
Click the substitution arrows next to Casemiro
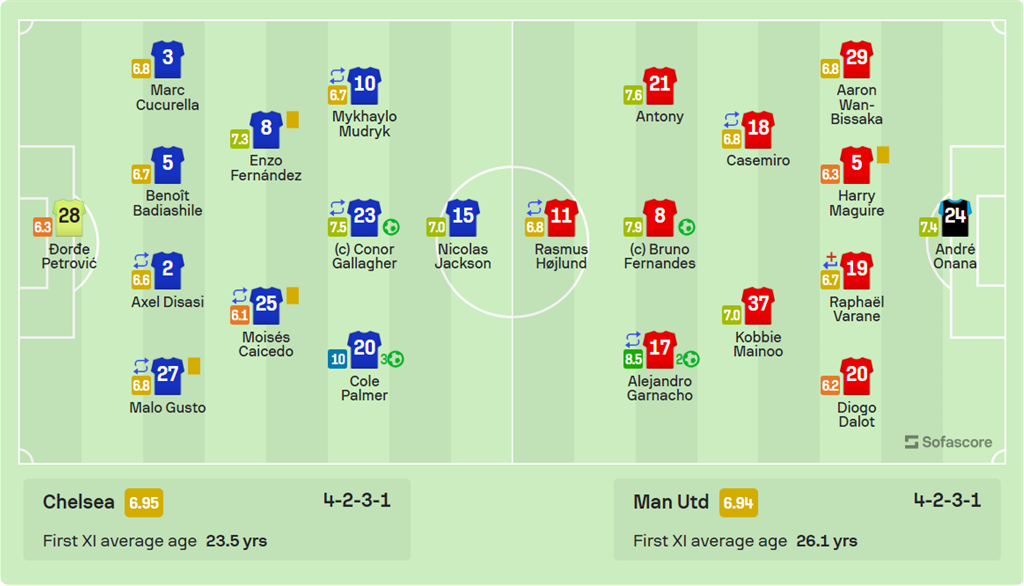point(732,119)
